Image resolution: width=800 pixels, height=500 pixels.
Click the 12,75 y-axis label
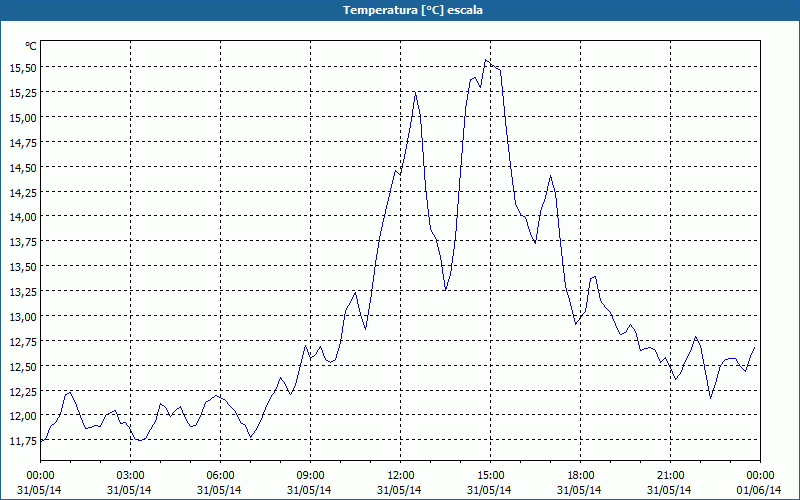[23, 341]
